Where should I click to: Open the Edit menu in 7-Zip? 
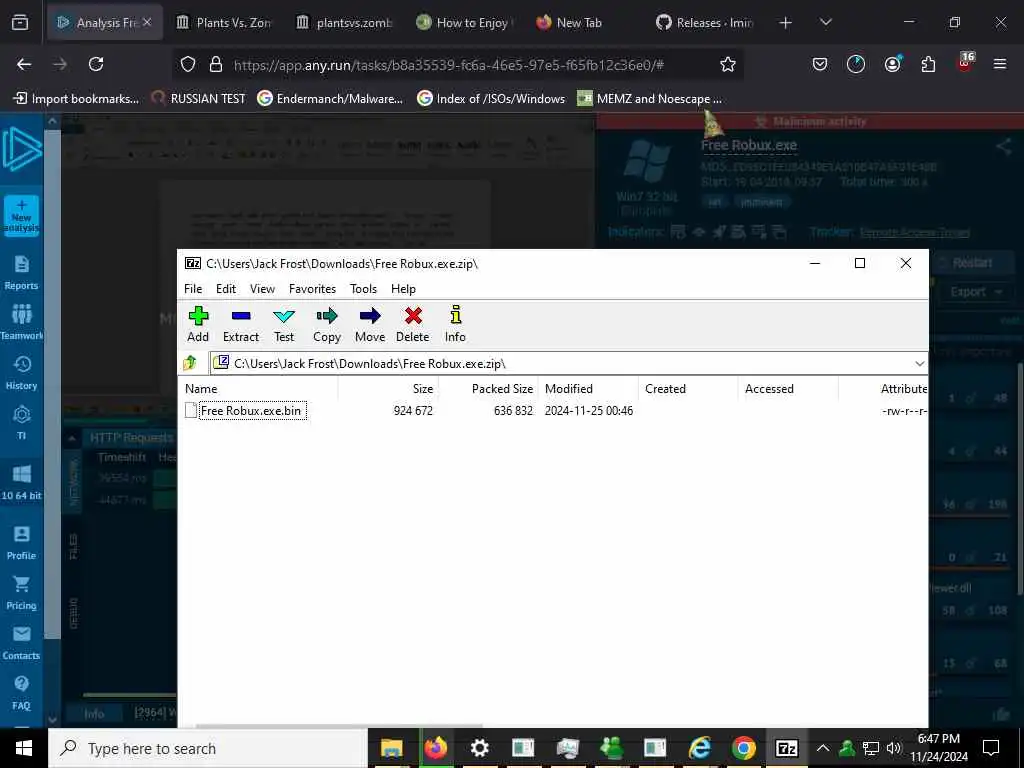tap(226, 289)
